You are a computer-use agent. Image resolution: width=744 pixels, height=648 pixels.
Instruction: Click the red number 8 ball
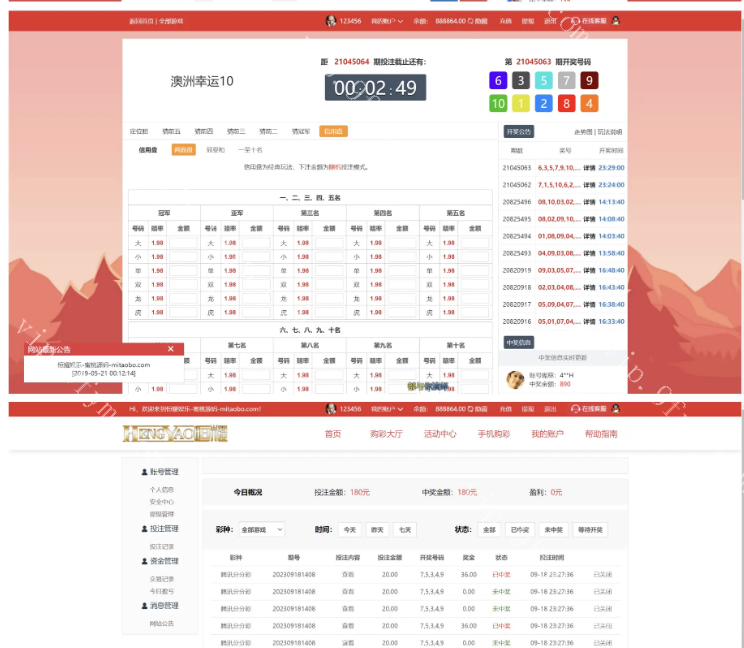pyautogui.click(x=566, y=103)
